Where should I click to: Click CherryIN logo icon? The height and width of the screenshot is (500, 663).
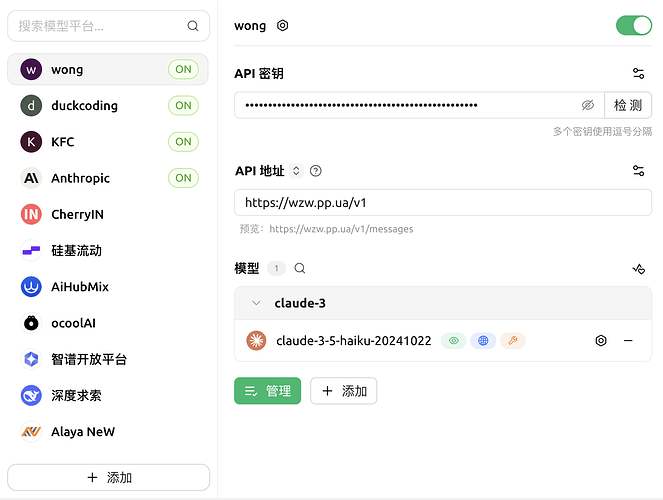click(31, 214)
